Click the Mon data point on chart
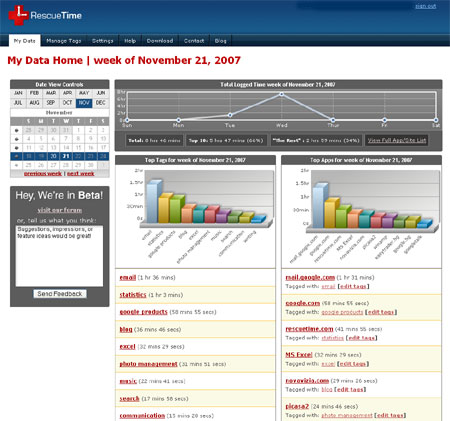Screen dimensions: 450x421 pos(179,120)
